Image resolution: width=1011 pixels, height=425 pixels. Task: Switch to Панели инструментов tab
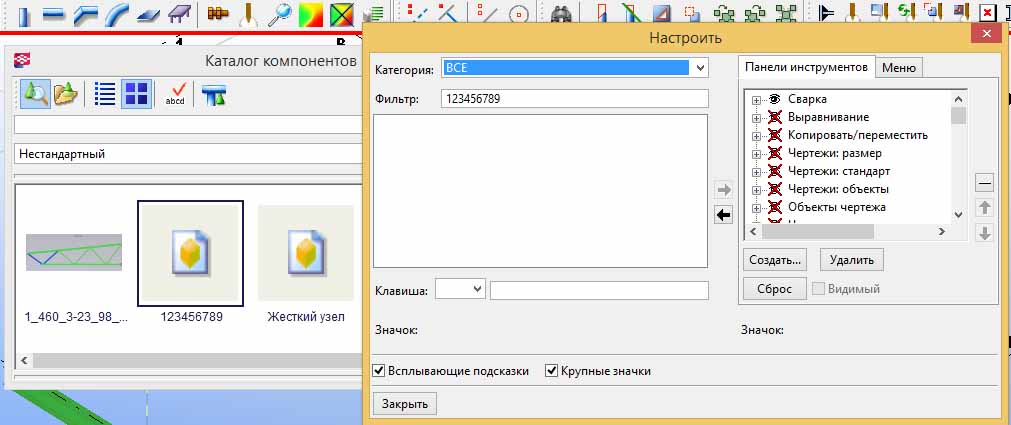[807, 67]
